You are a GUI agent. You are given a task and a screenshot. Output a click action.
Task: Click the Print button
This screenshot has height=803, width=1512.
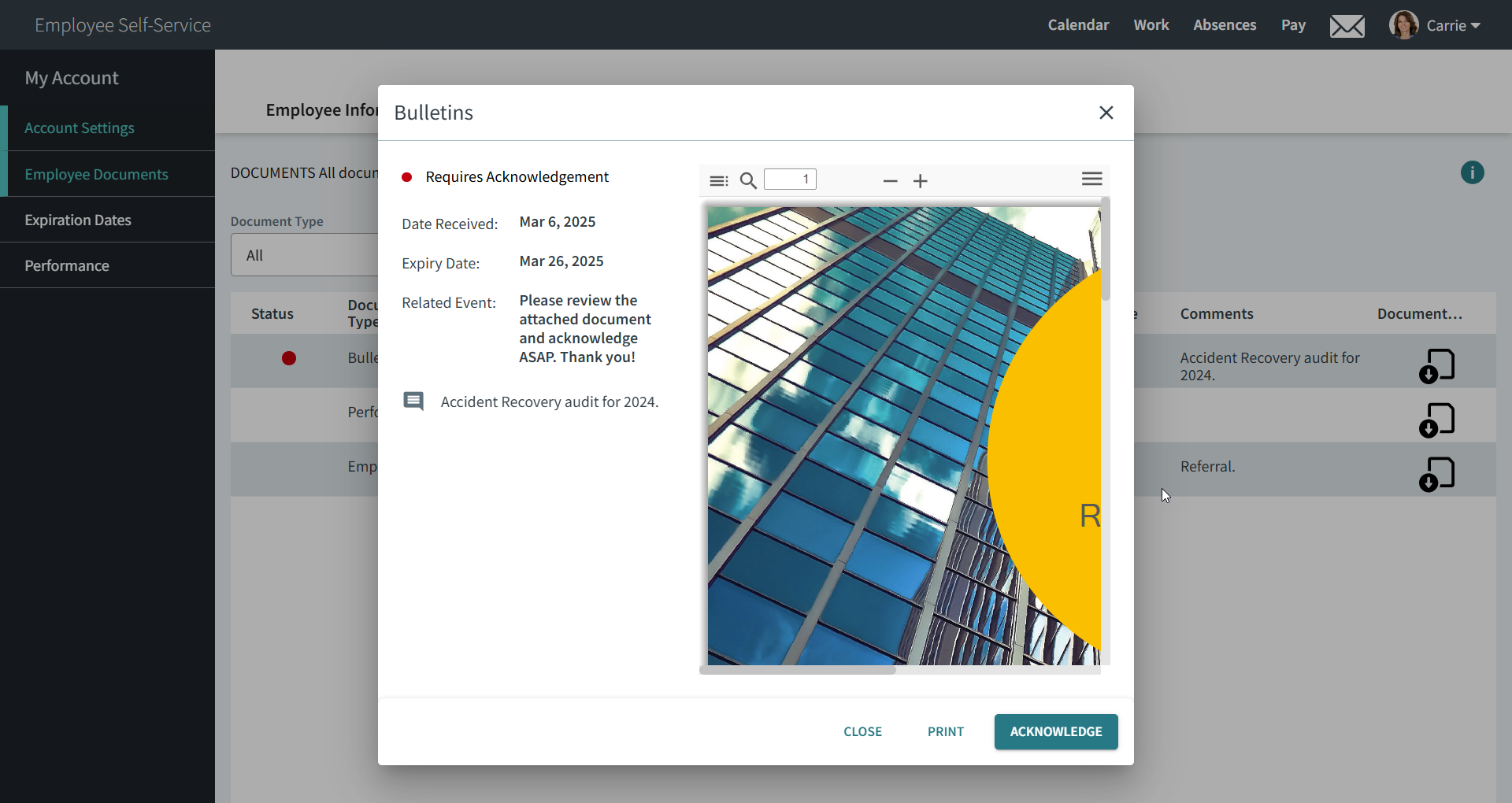(x=945, y=731)
